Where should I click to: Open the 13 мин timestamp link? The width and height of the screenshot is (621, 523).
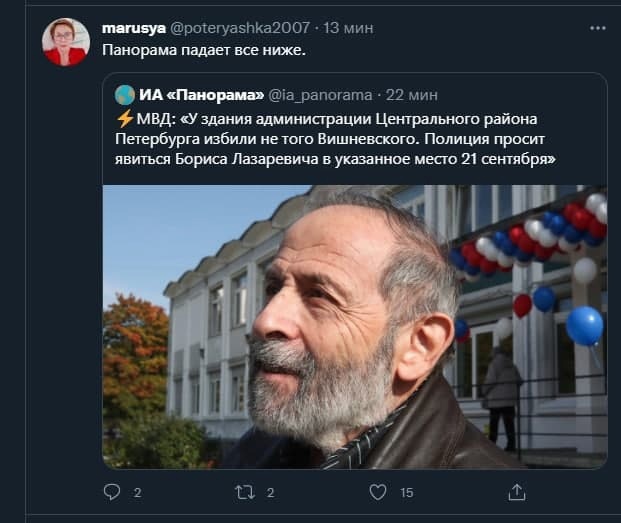(348, 28)
